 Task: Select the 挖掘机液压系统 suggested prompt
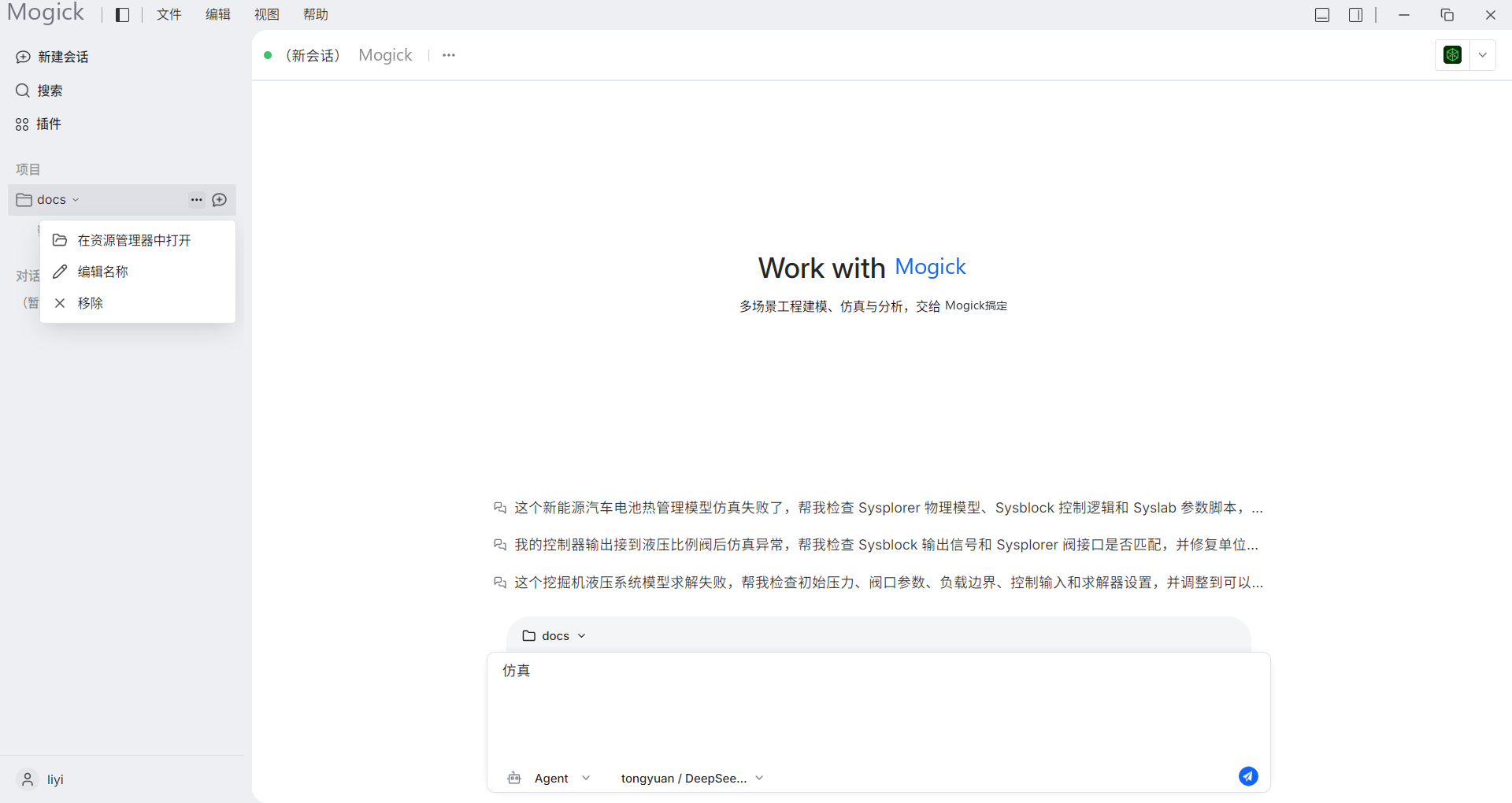click(x=878, y=583)
